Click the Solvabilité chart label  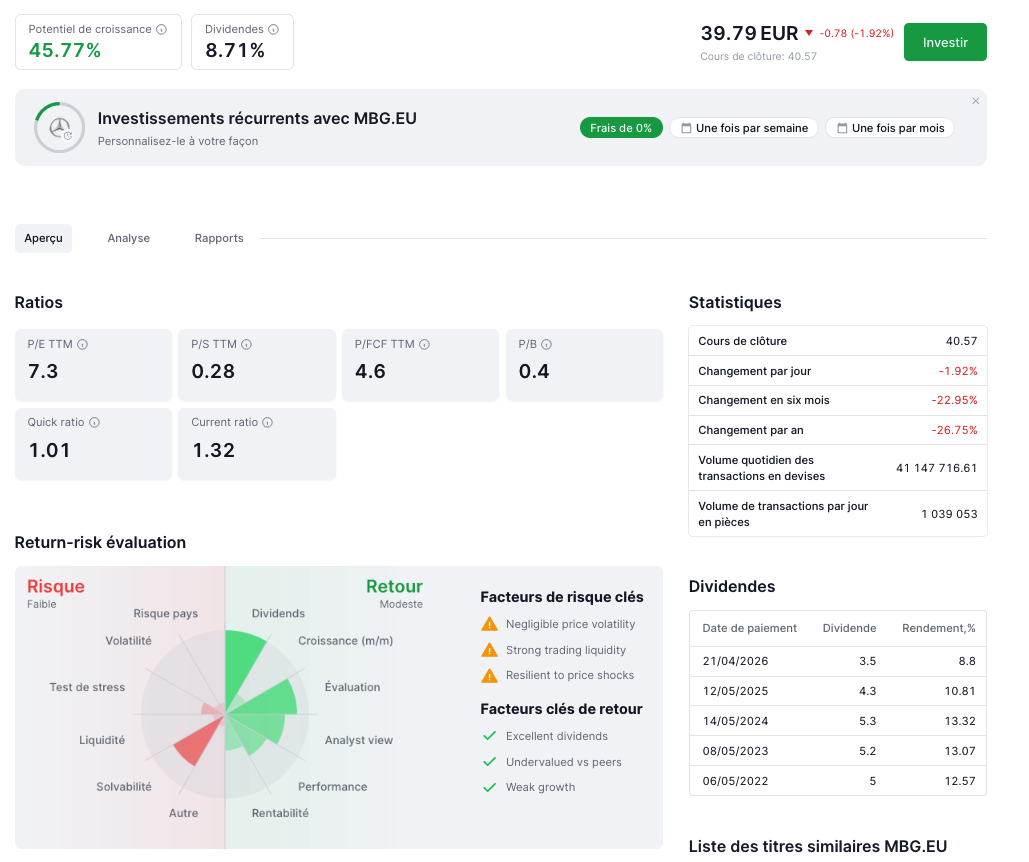(124, 787)
